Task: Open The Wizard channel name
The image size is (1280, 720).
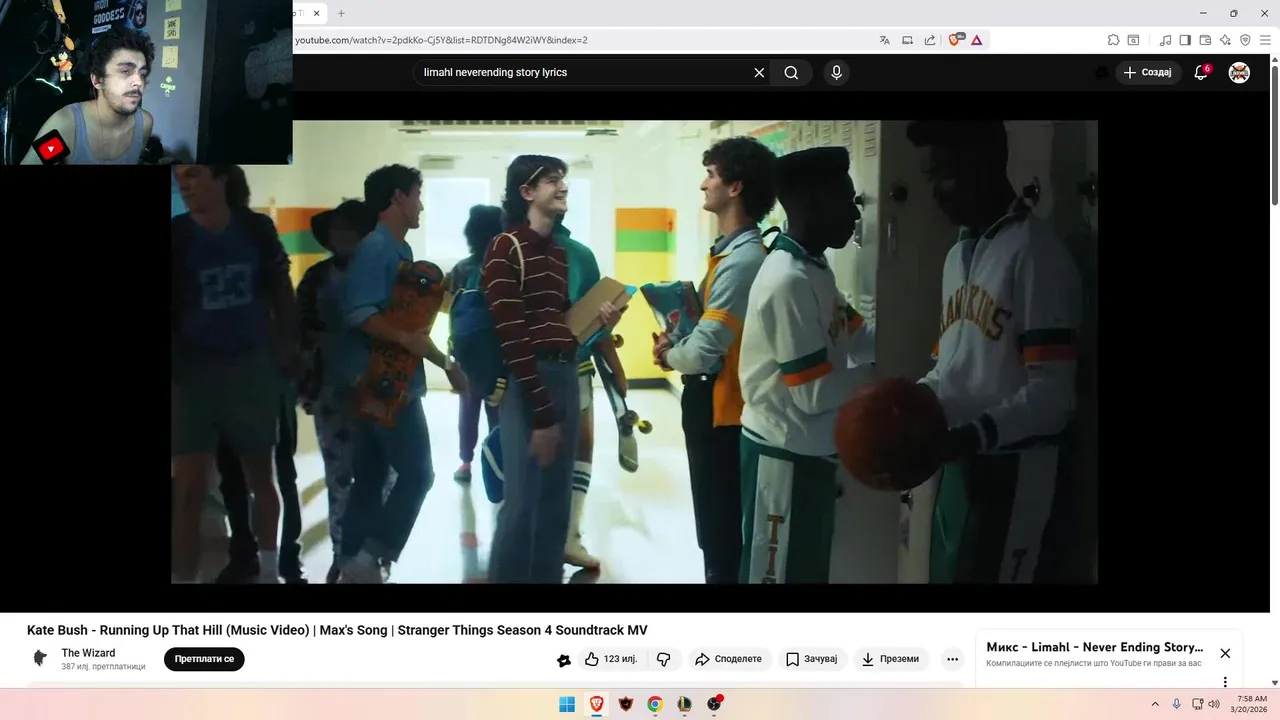Action: pyautogui.click(x=88, y=653)
